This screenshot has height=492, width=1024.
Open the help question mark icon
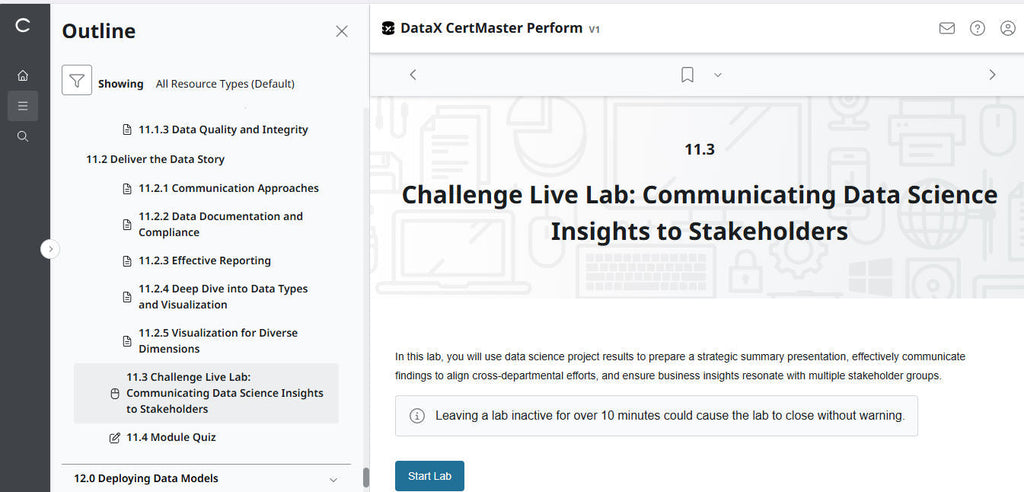coord(977,28)
